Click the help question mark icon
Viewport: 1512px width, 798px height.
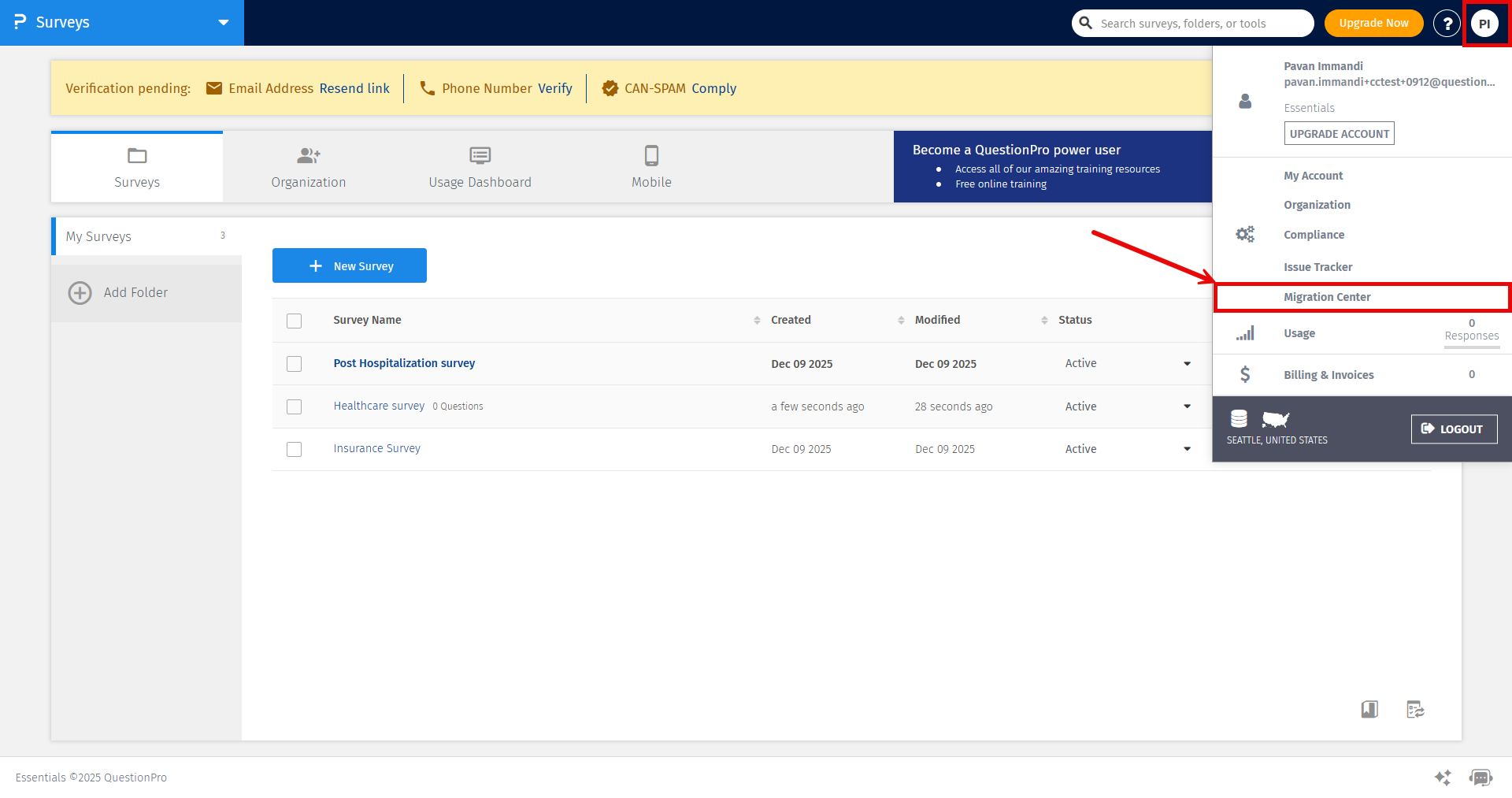coord(1447,24)
